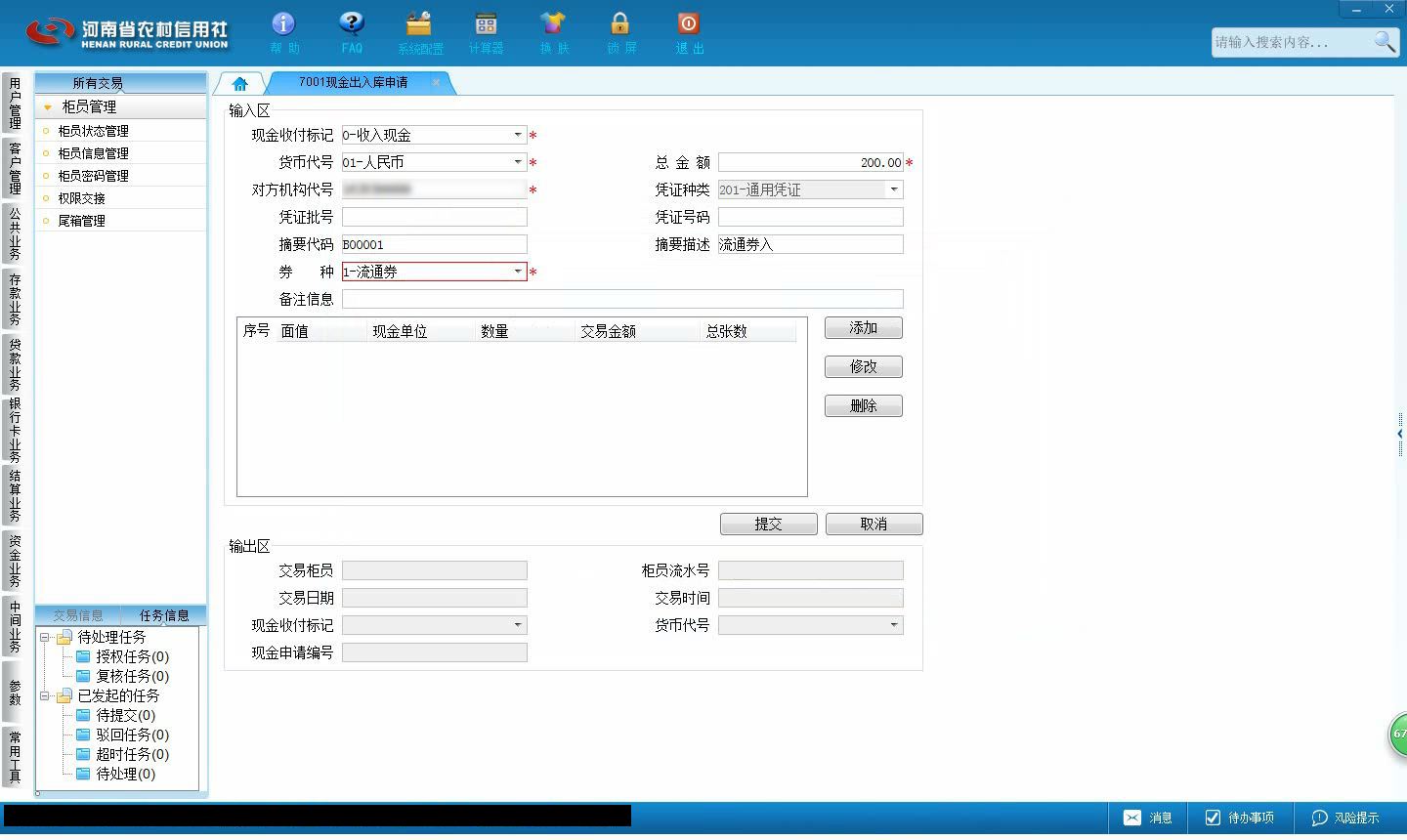Open the 券种 dropdown
Viewport: 1407px width, 840px height.
pyautogui.click(x=518, y=272)
